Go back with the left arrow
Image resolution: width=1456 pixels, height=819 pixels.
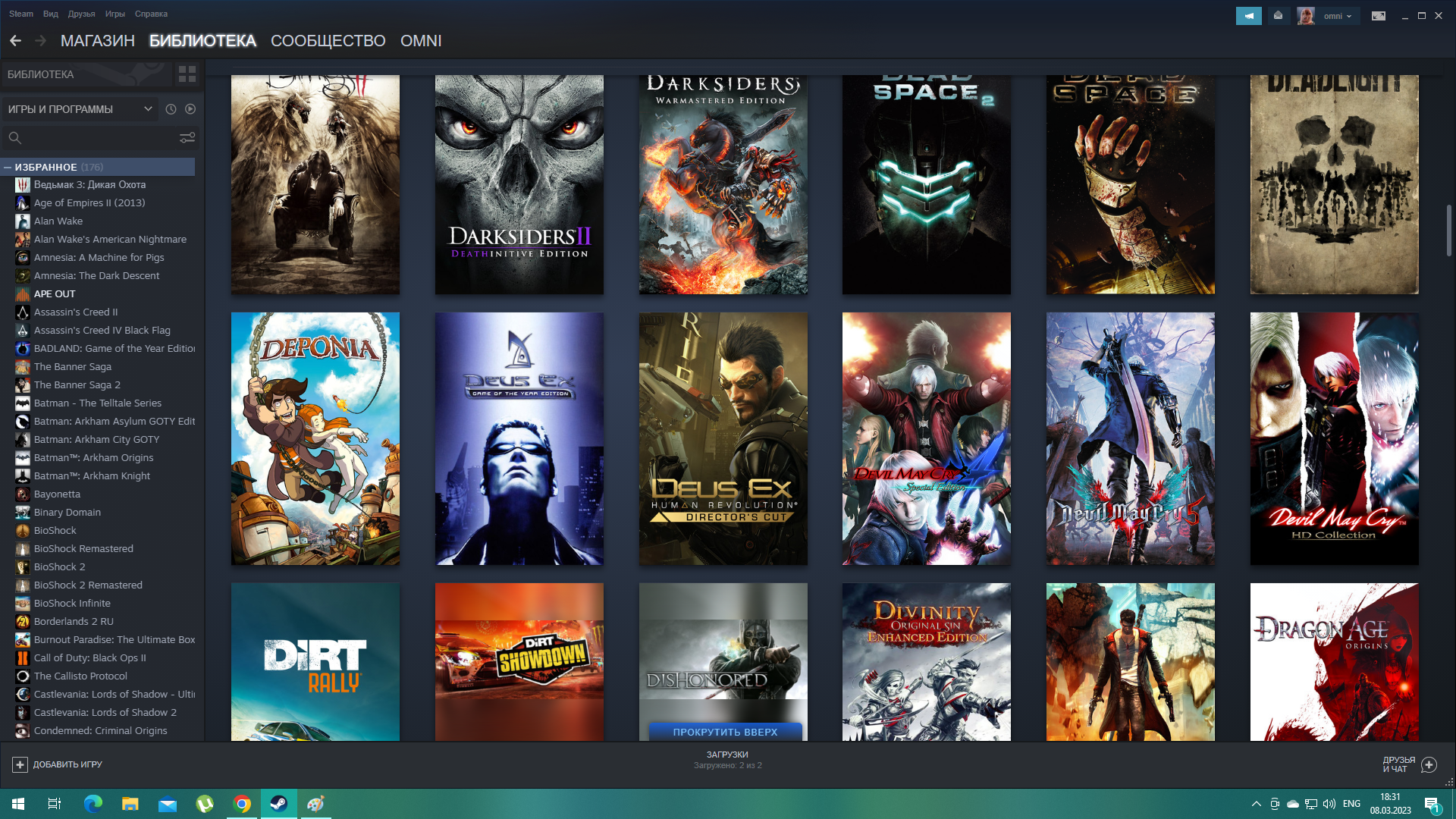15,41
